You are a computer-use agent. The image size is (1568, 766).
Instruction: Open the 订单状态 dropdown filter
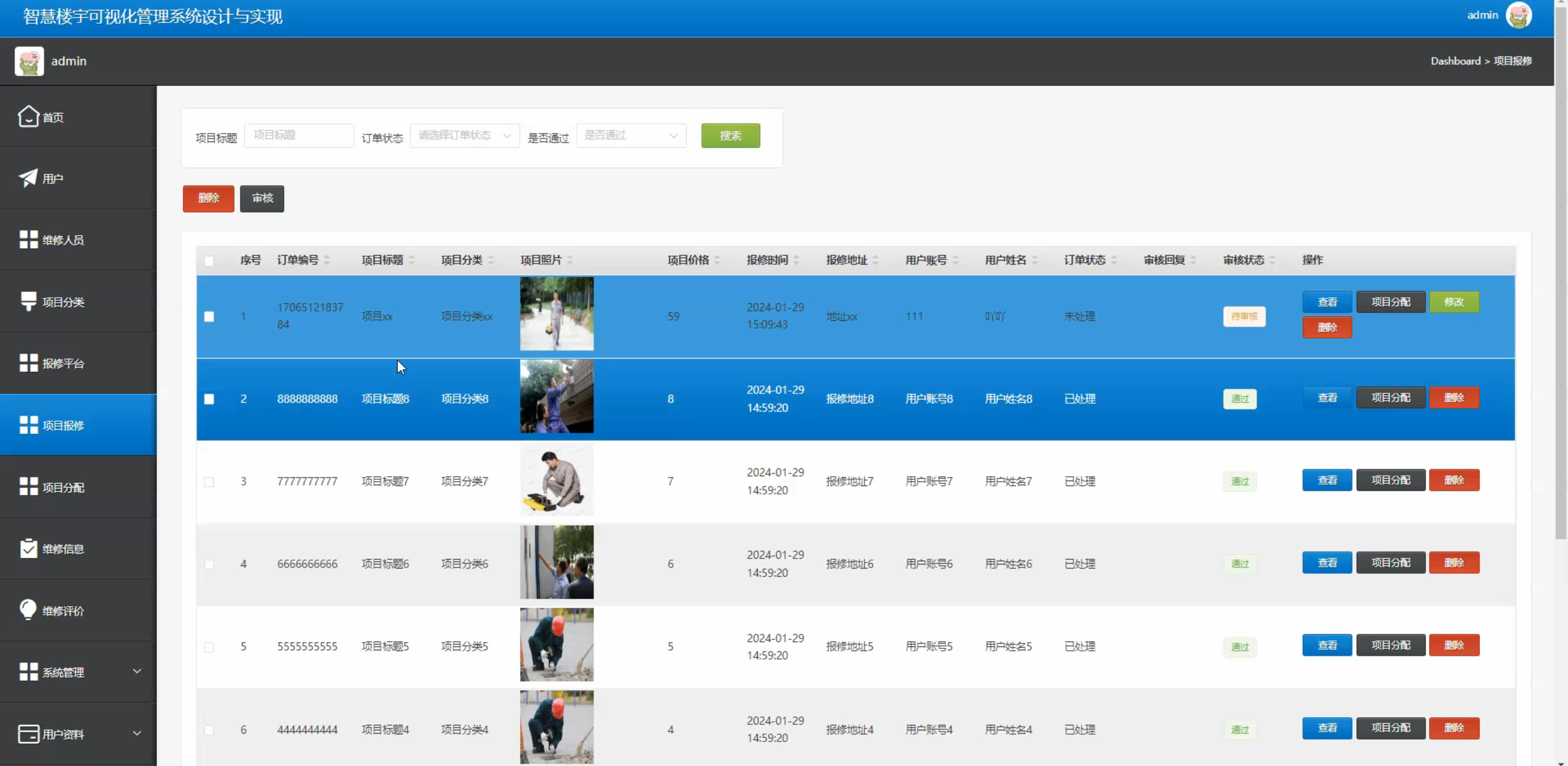coord(464,135)
